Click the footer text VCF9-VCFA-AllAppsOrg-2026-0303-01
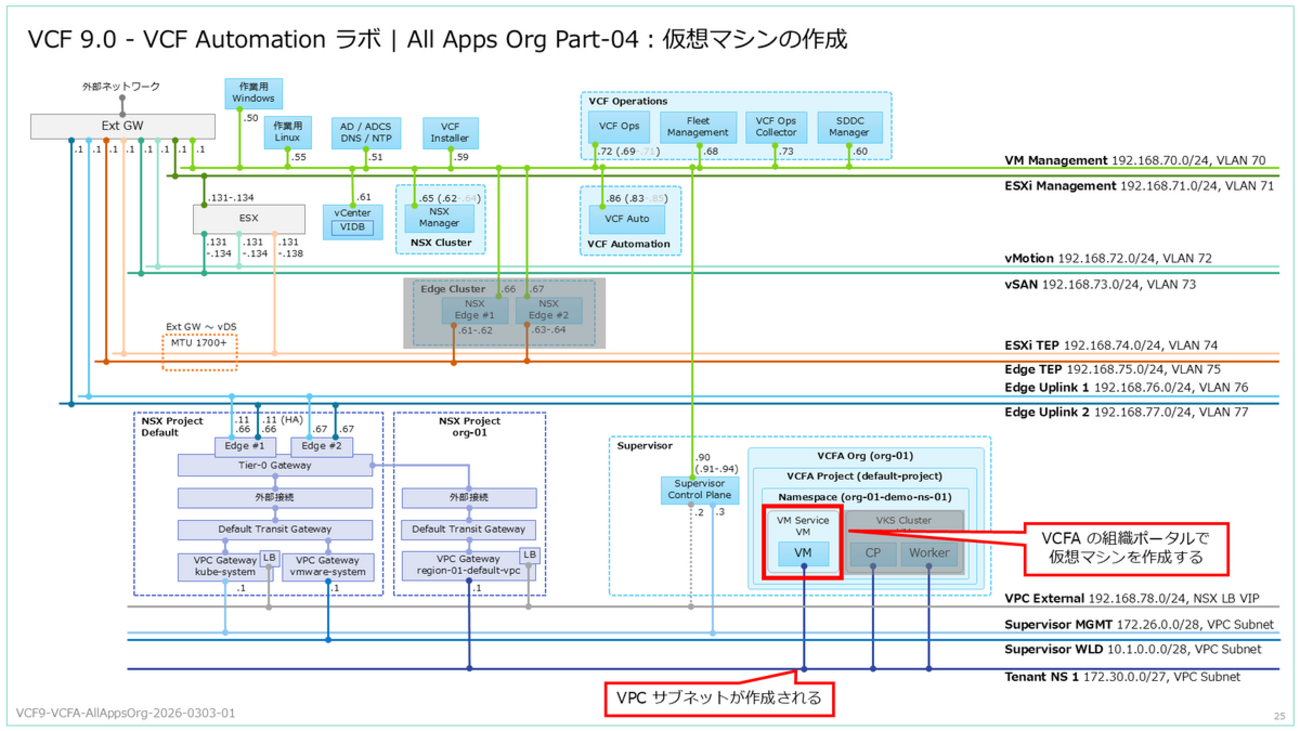The image size is (1300, 731). (x=126, y=714)
